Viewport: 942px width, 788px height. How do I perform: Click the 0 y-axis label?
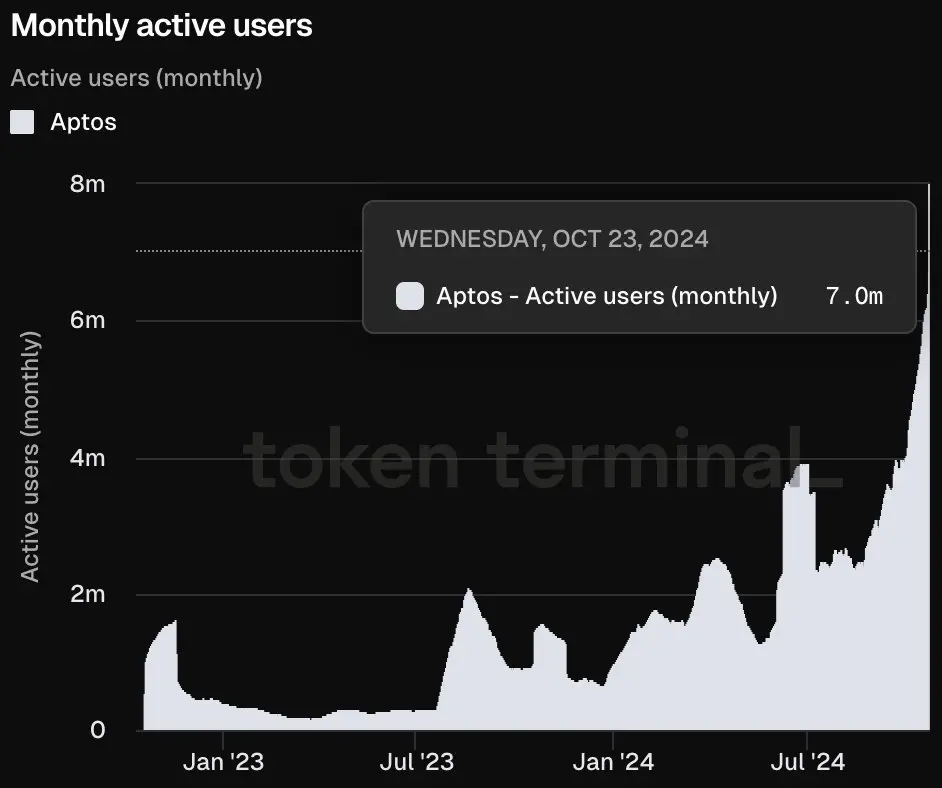[97, 731]
